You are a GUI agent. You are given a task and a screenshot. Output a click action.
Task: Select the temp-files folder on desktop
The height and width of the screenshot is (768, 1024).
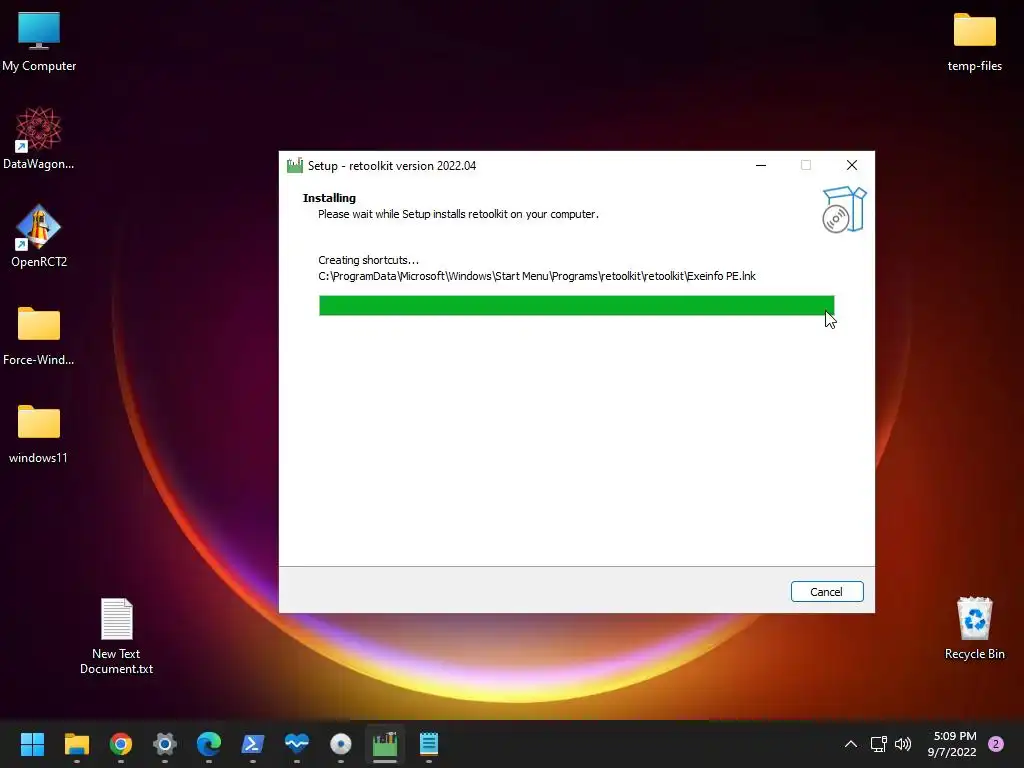pyautogui.click(x=974, y=42)
